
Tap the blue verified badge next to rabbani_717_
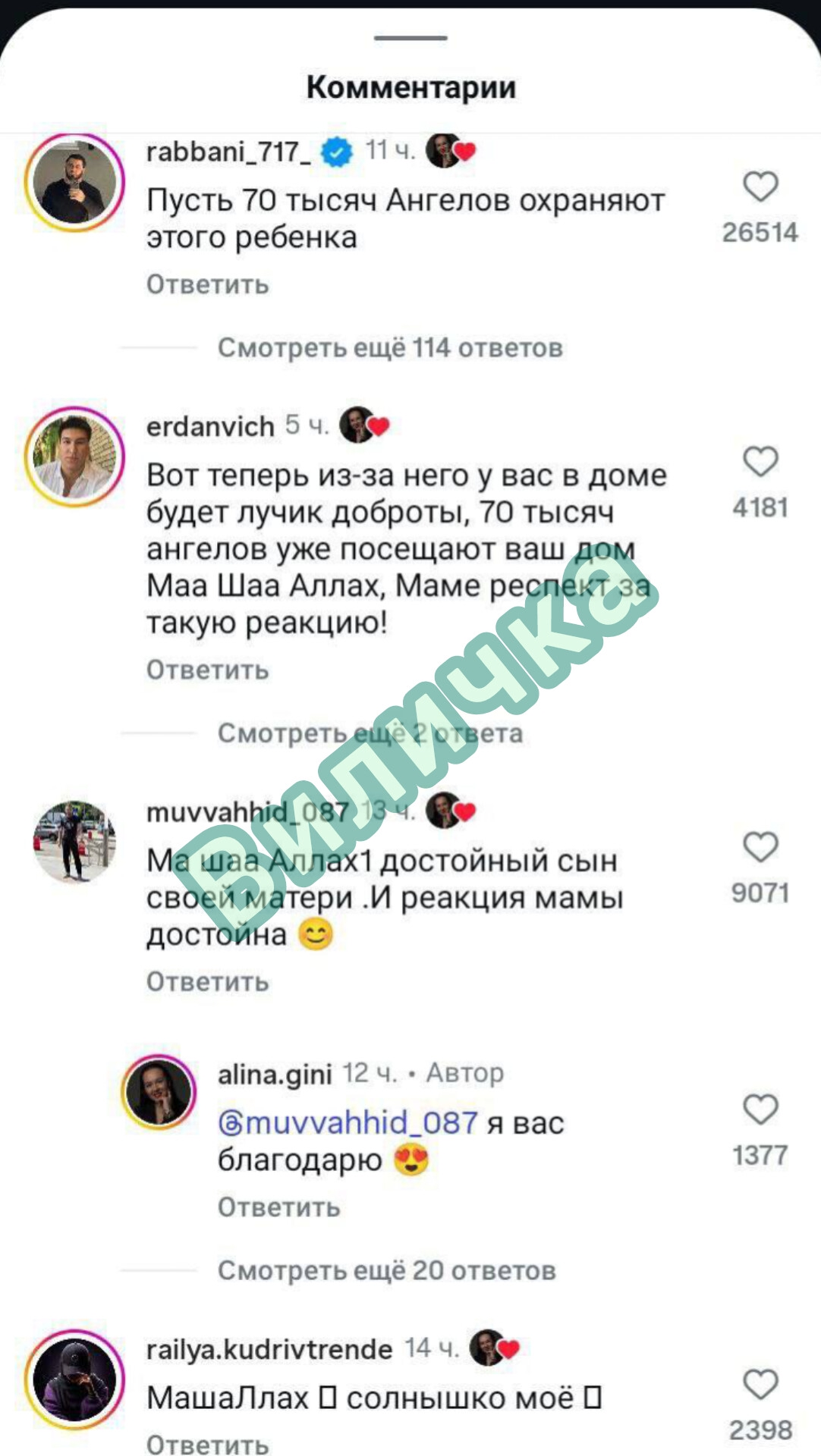pos(337,152)
